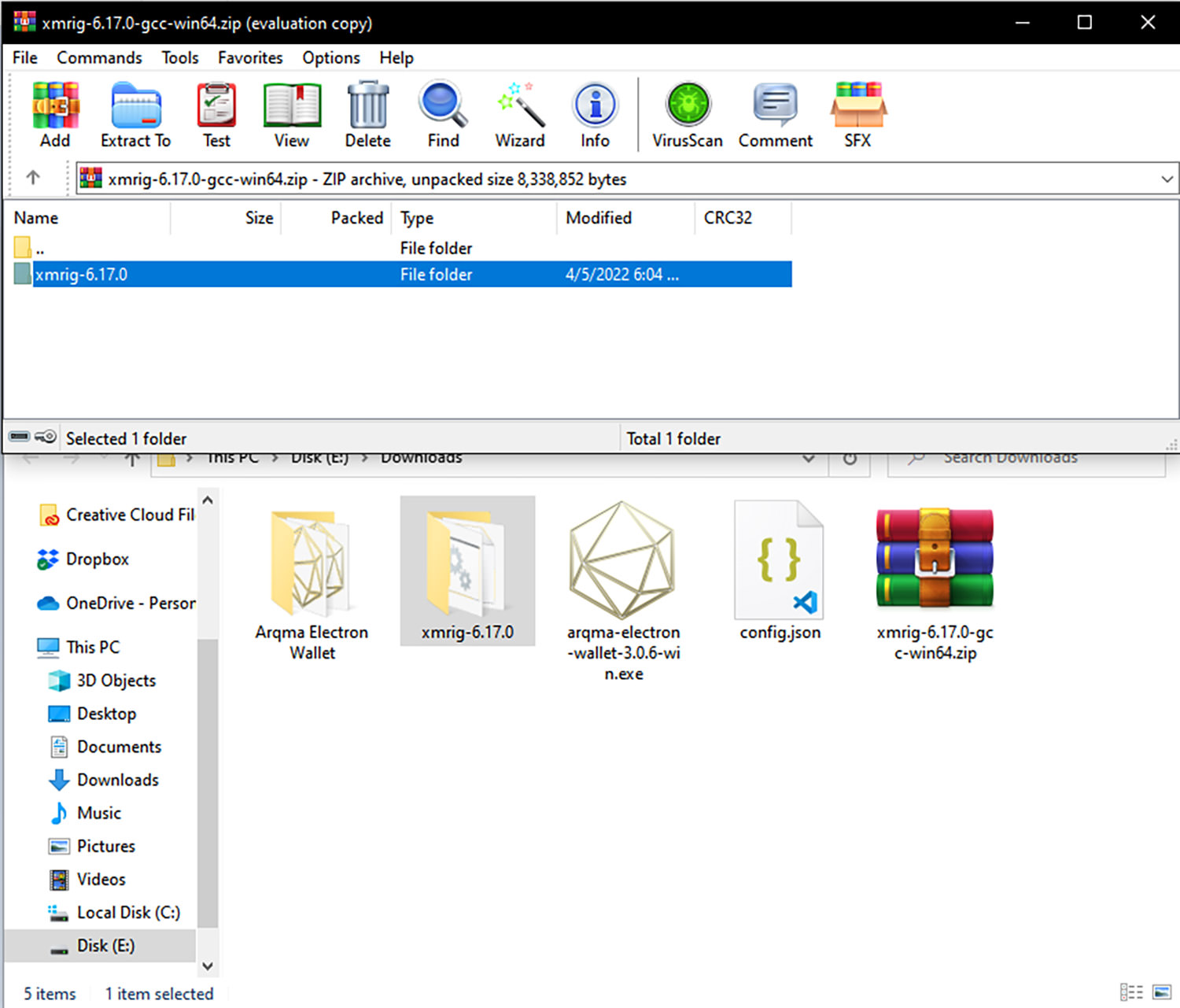Image resolution: width=1180 pixels, height=1008 pixels.
Task: Sort by CRC32 column header
Action: click(x=743, y=218)
